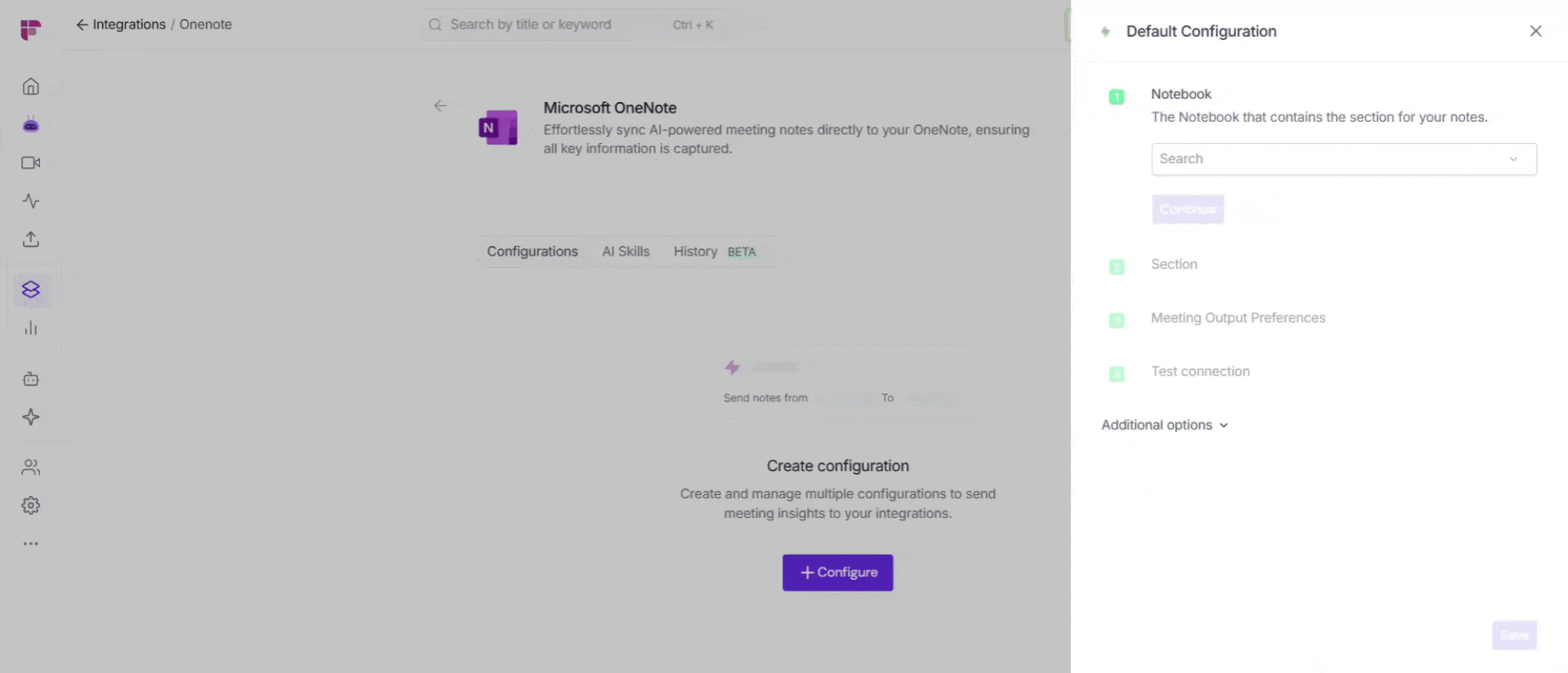Click the Configure button

pyautogui.click(x=838, y=573)
